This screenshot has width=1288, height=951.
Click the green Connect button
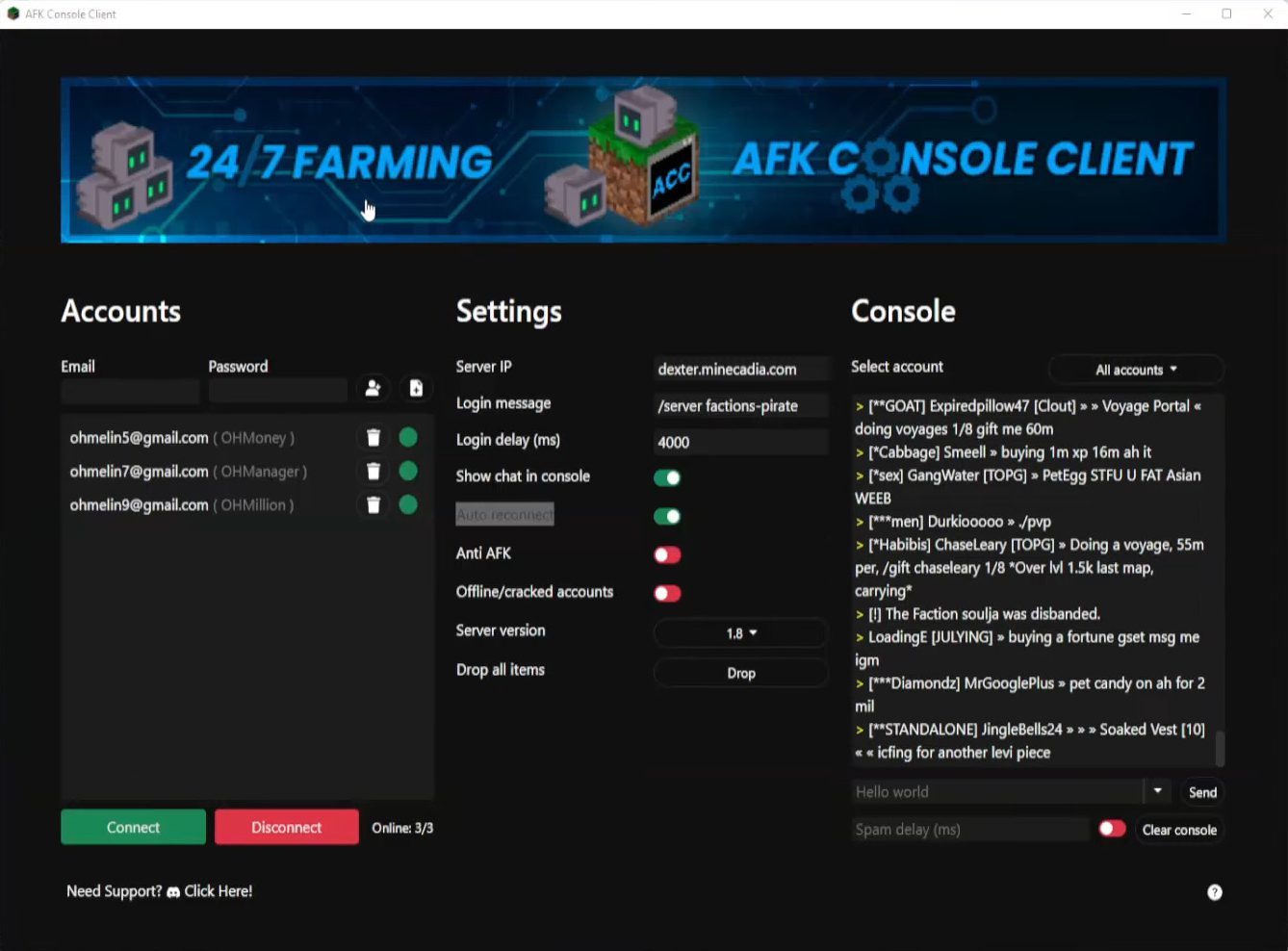point(133,827)
